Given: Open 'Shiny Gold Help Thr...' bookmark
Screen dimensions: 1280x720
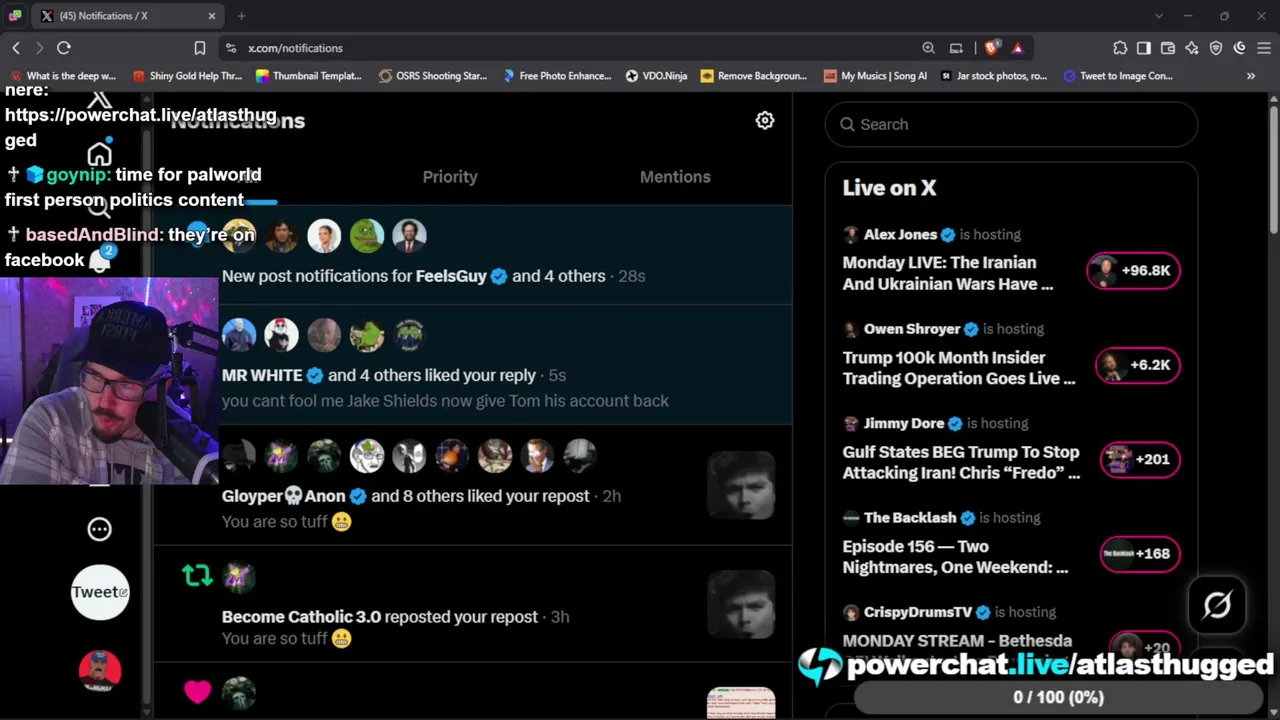Looking at the screenshot, I should pos(187,76).
